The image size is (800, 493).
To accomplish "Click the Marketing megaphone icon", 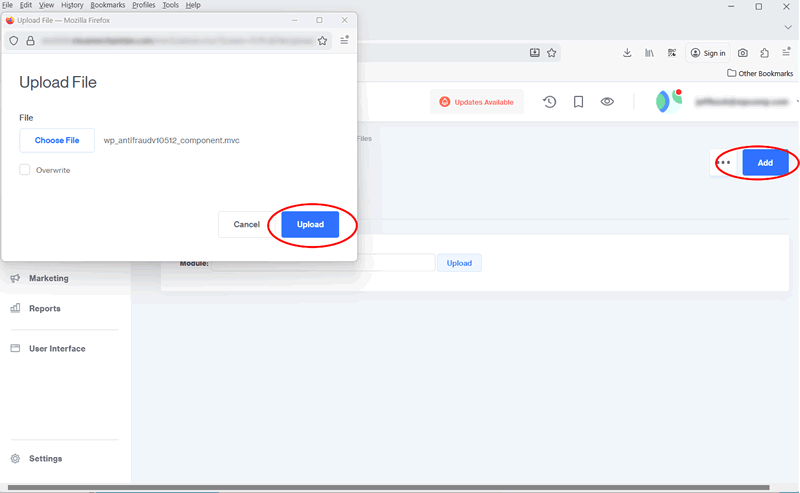I will coord(15,278).
